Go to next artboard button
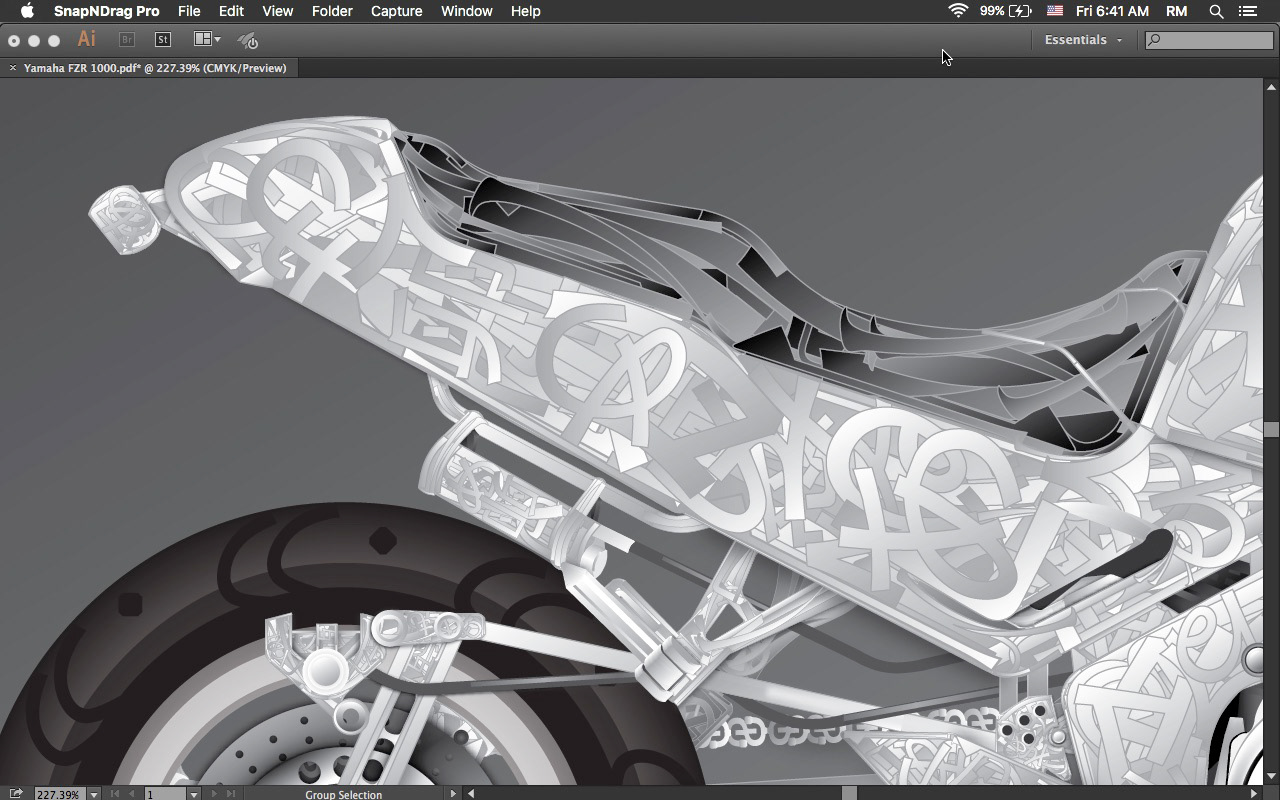Screen dimensions: 1280x800 coord(214,794)
